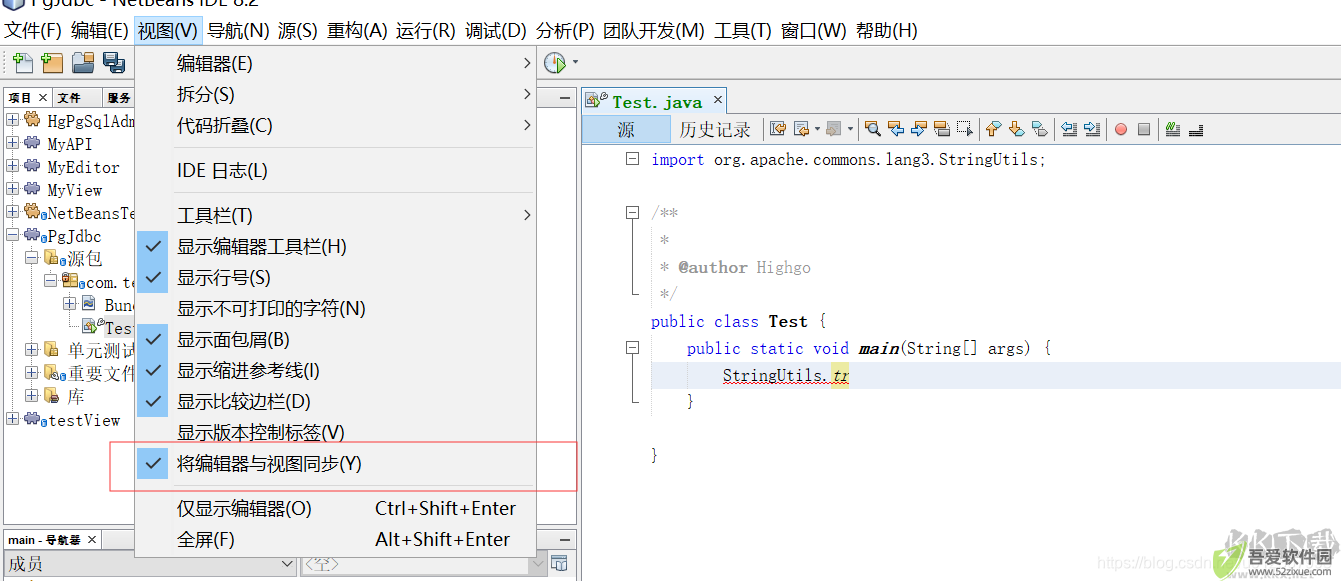Close the Test.java editor tab
The width and height of the screenshot is (1341, 581).
(716, 101)
